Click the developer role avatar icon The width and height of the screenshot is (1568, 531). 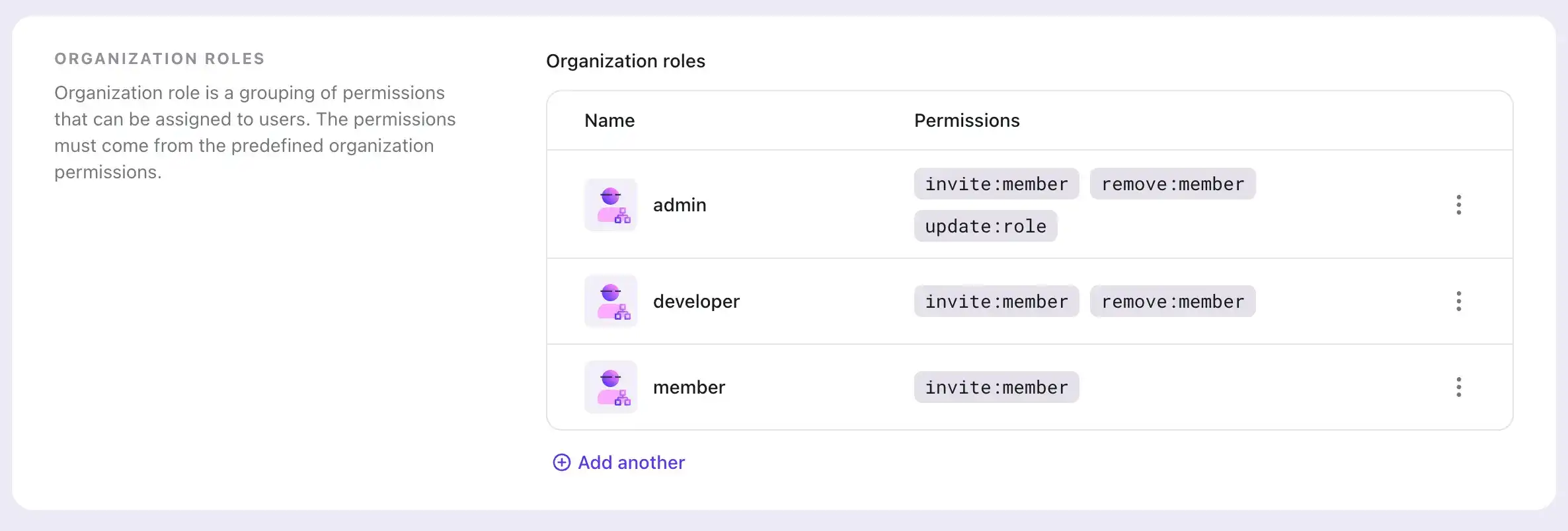point(611,301)
